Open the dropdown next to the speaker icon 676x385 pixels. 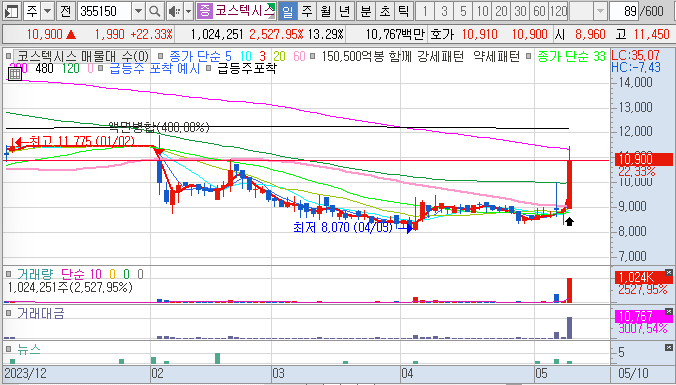(188, 11)
